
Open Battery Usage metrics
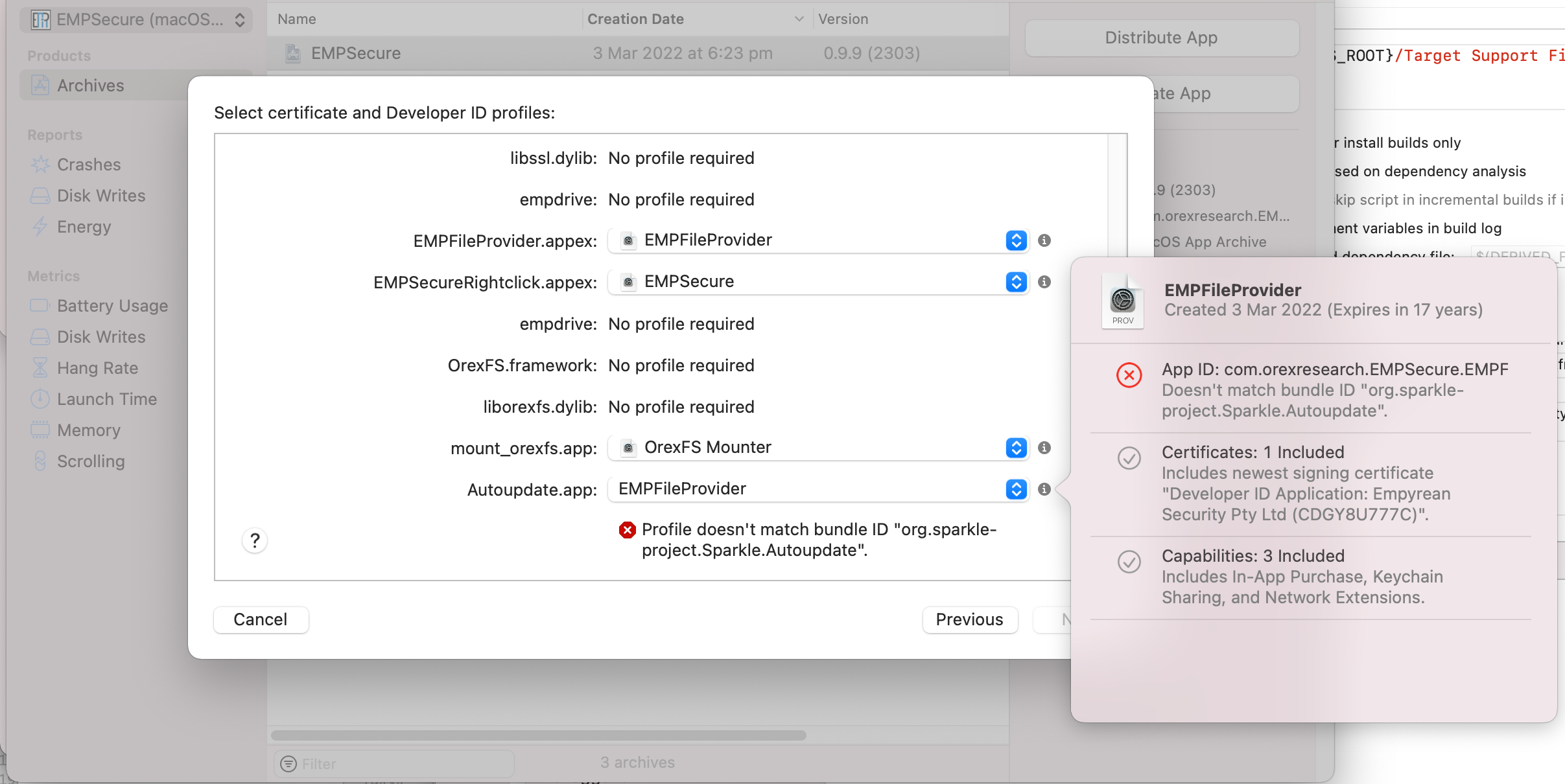tap(112, 305)
